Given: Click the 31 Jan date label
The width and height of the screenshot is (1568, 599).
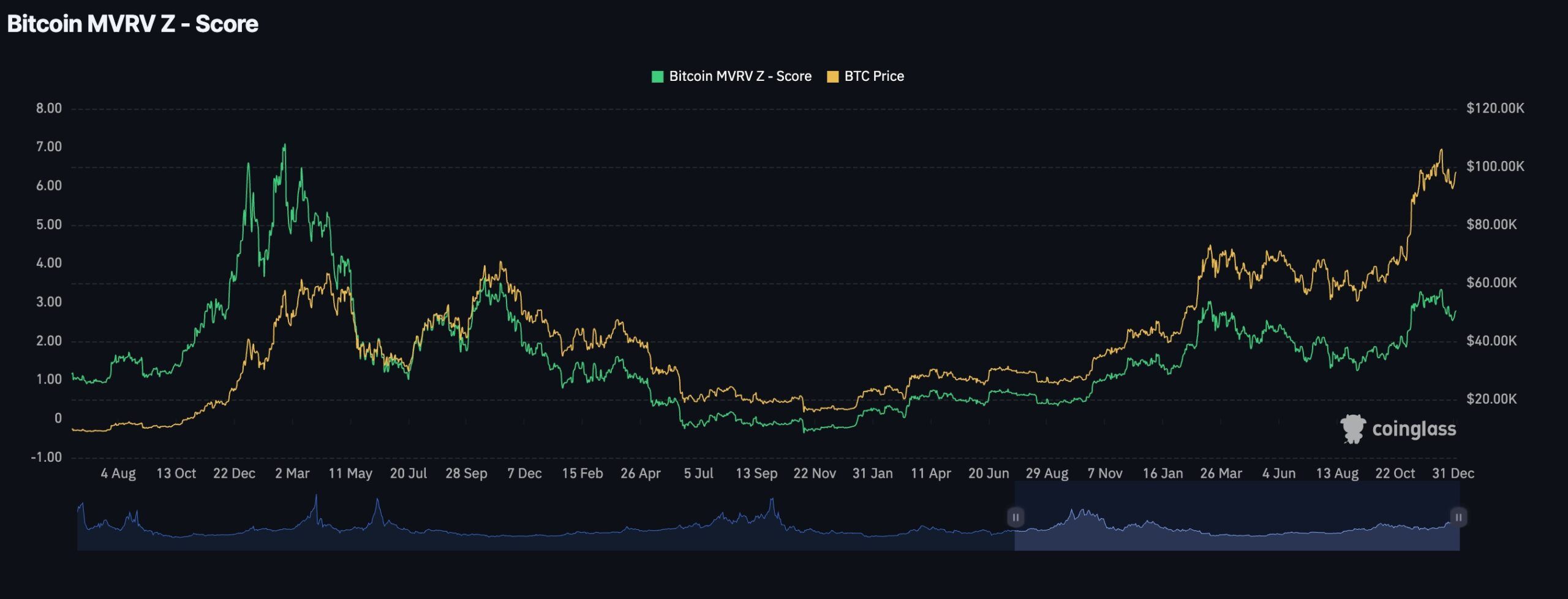Looking at the screenshot, I should pyautogui.click(x=873, y=473).
